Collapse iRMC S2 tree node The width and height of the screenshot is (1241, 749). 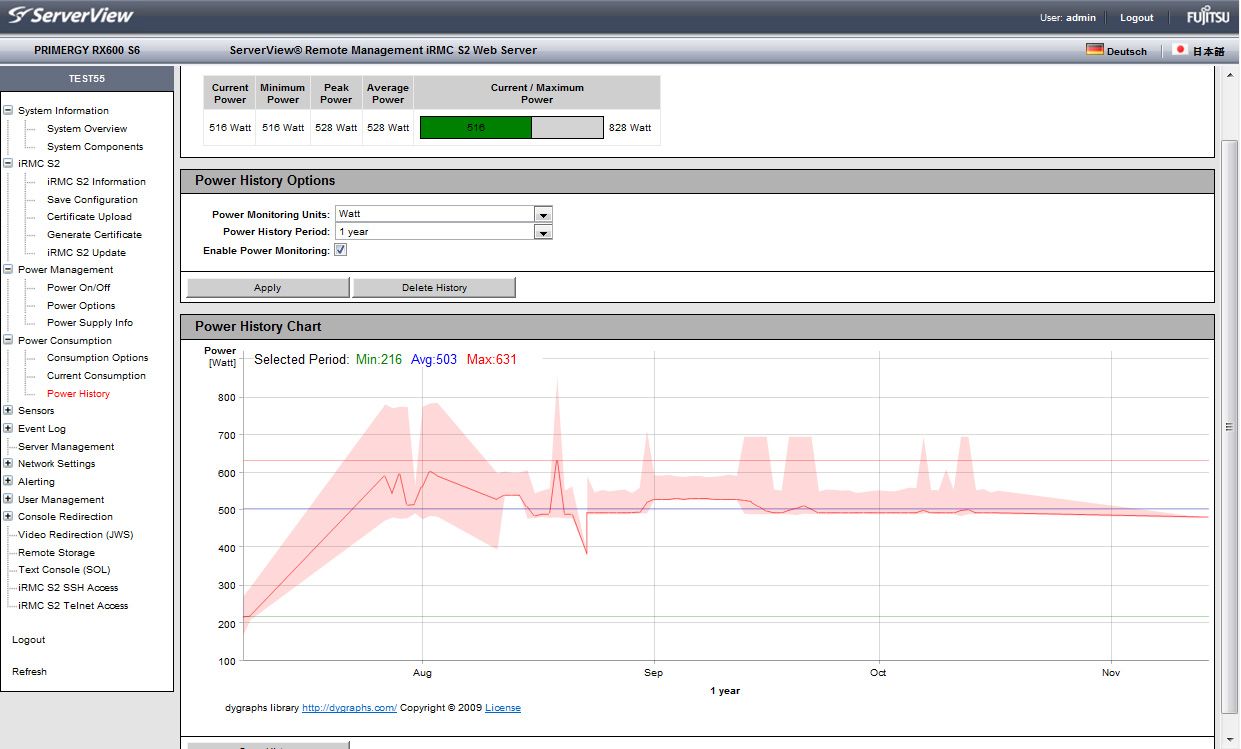click(x=8, y=162)
